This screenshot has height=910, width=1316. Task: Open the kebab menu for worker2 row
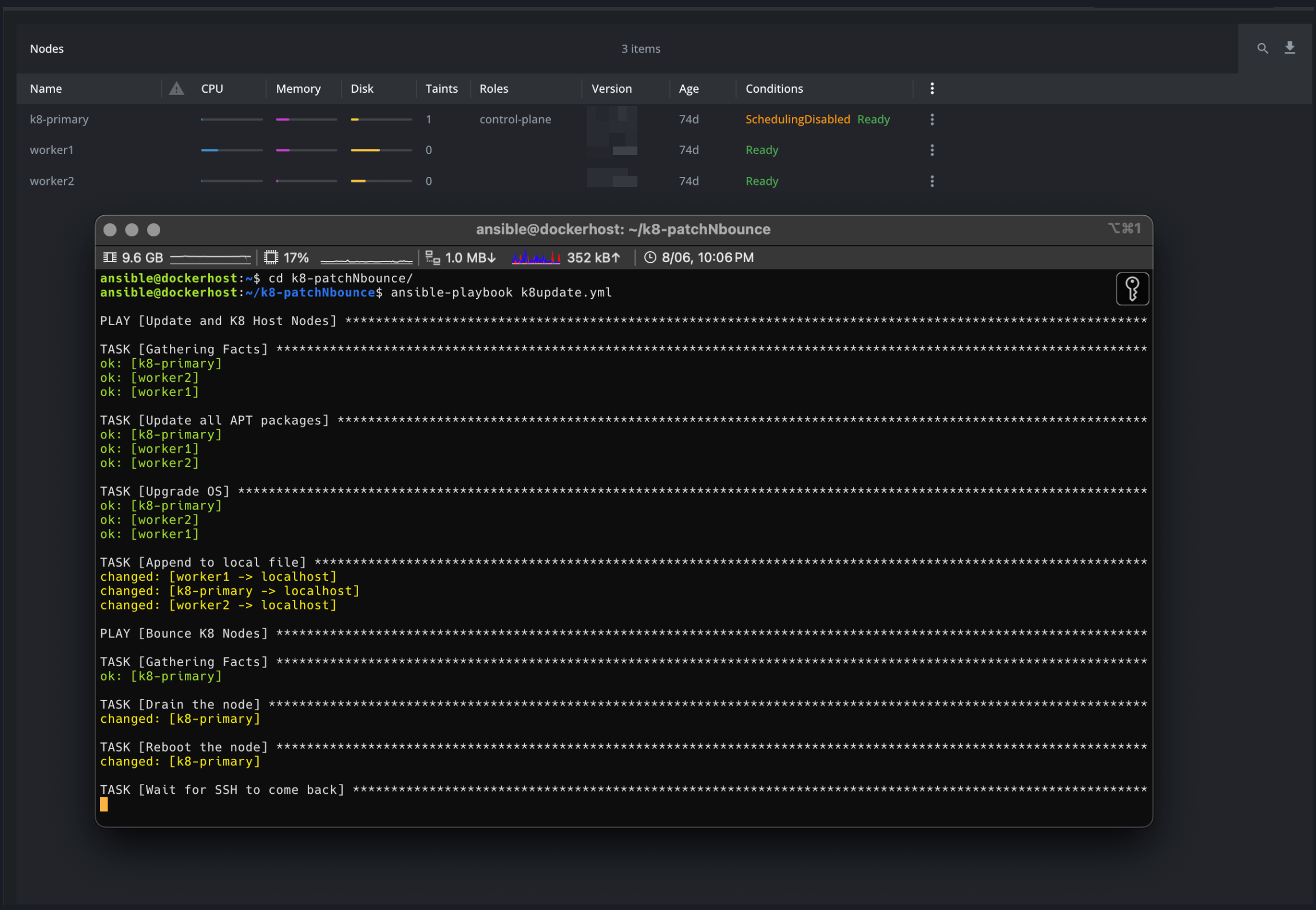point(932,181)
